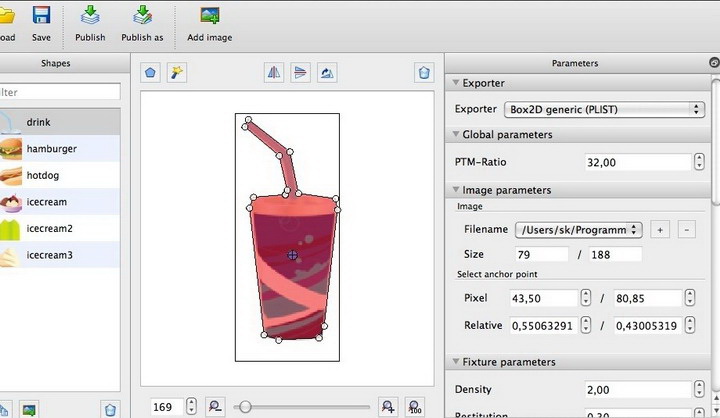The height and width of the screenshot is (418, 720).
Task: Click the flip horizontal icon
Action: [x=274, y=73]
